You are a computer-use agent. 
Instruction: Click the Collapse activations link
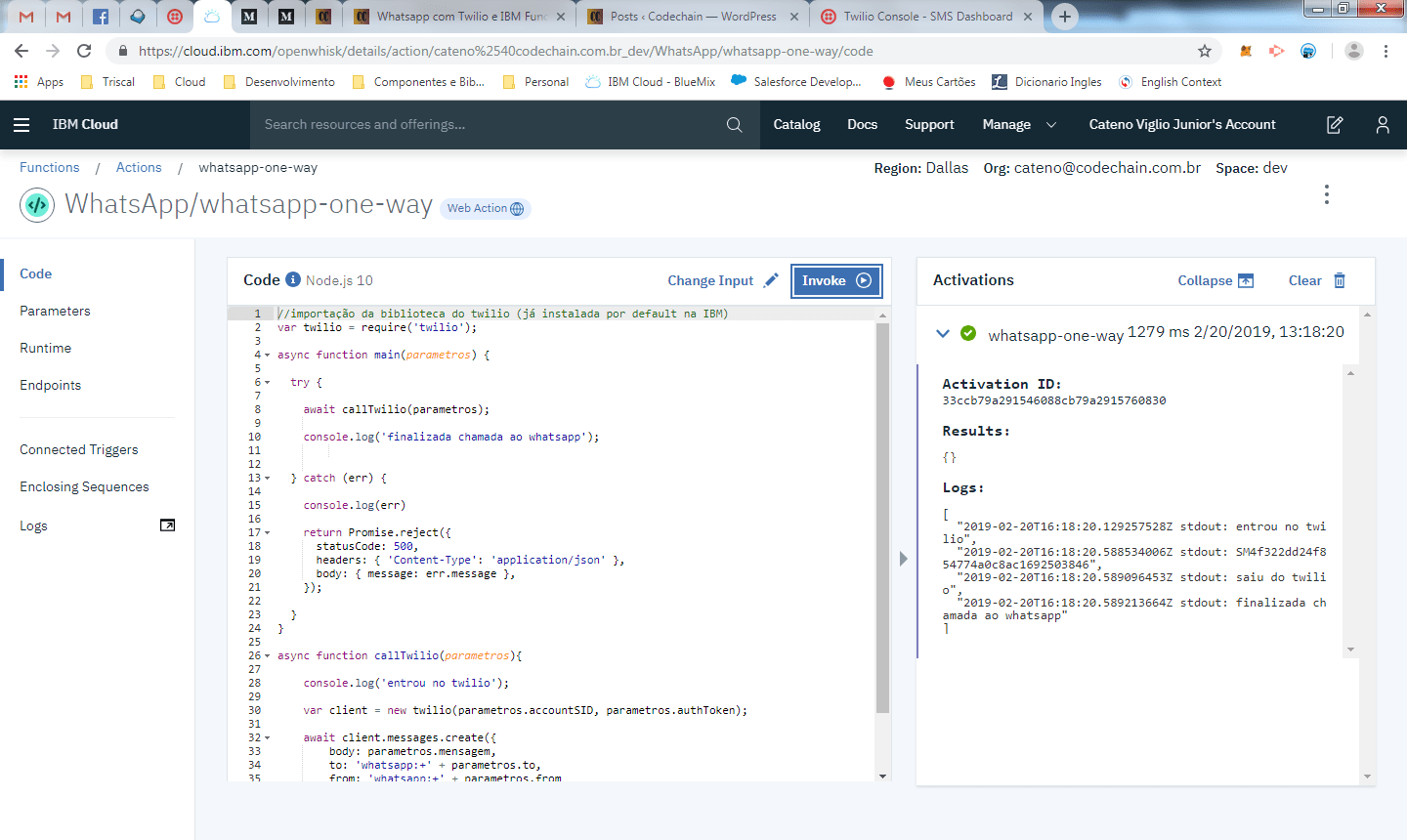pos(1205,280)
